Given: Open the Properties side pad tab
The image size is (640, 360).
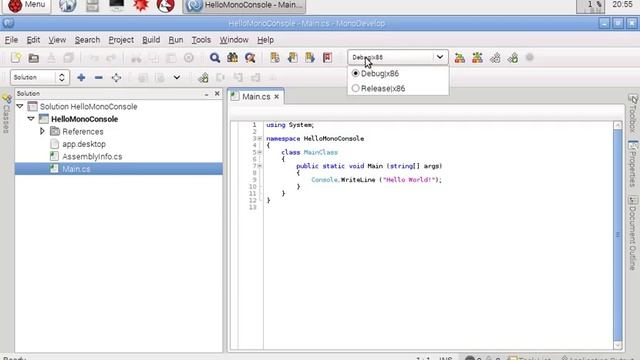Looking at the screenshot, I should coord(633,164).
